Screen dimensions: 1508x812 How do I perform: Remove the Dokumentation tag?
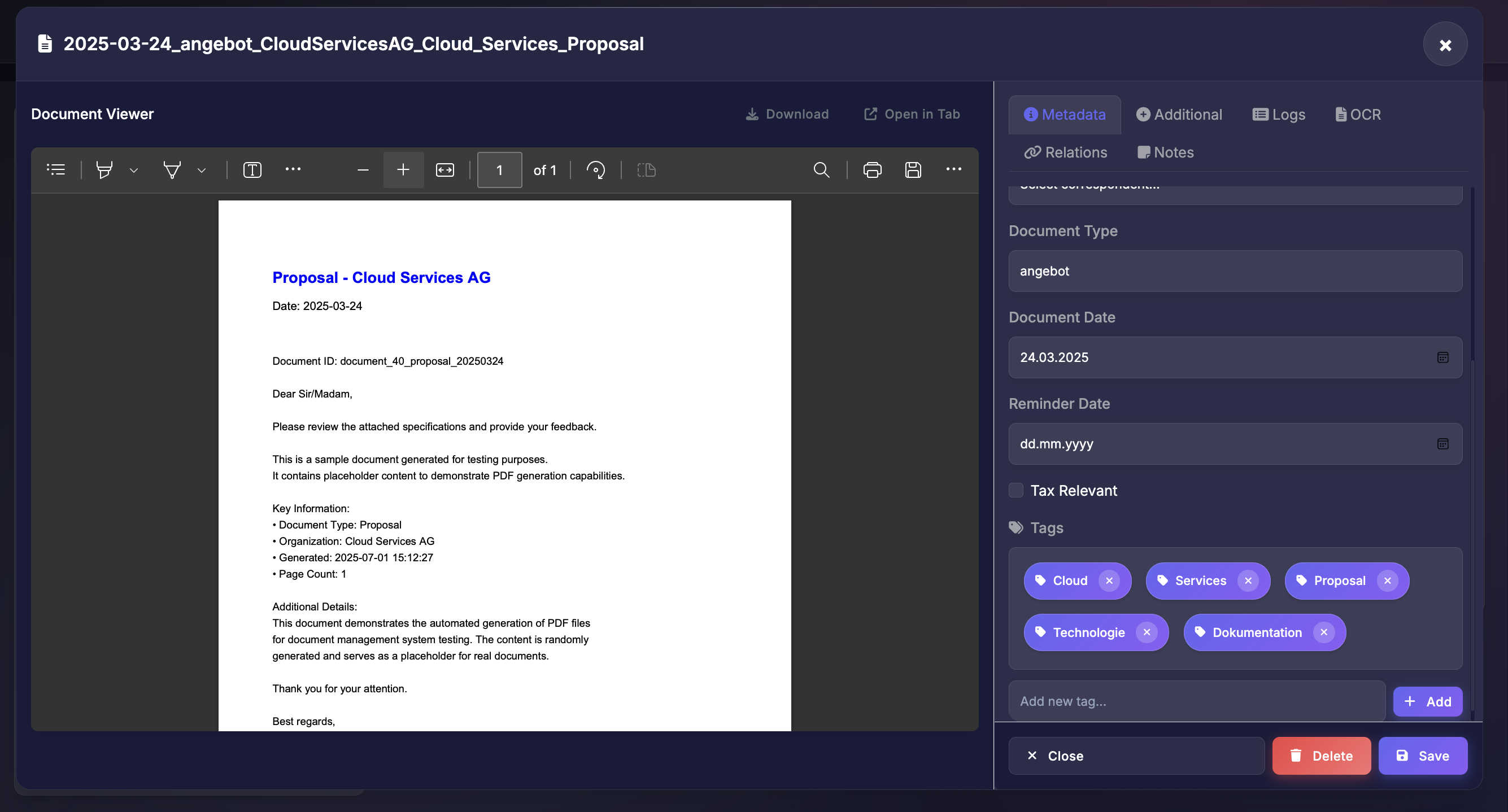[x=1323, y=632]
